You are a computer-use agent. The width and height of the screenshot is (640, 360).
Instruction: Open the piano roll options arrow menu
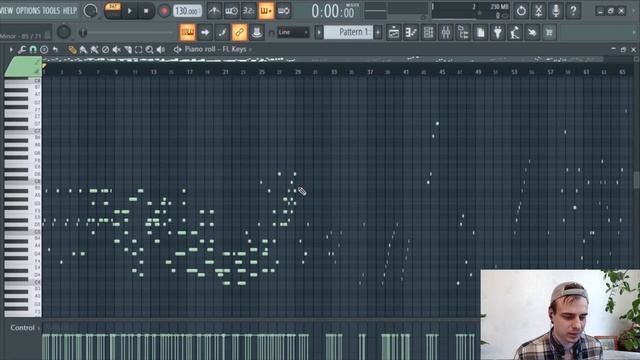(x=11, y=50)
